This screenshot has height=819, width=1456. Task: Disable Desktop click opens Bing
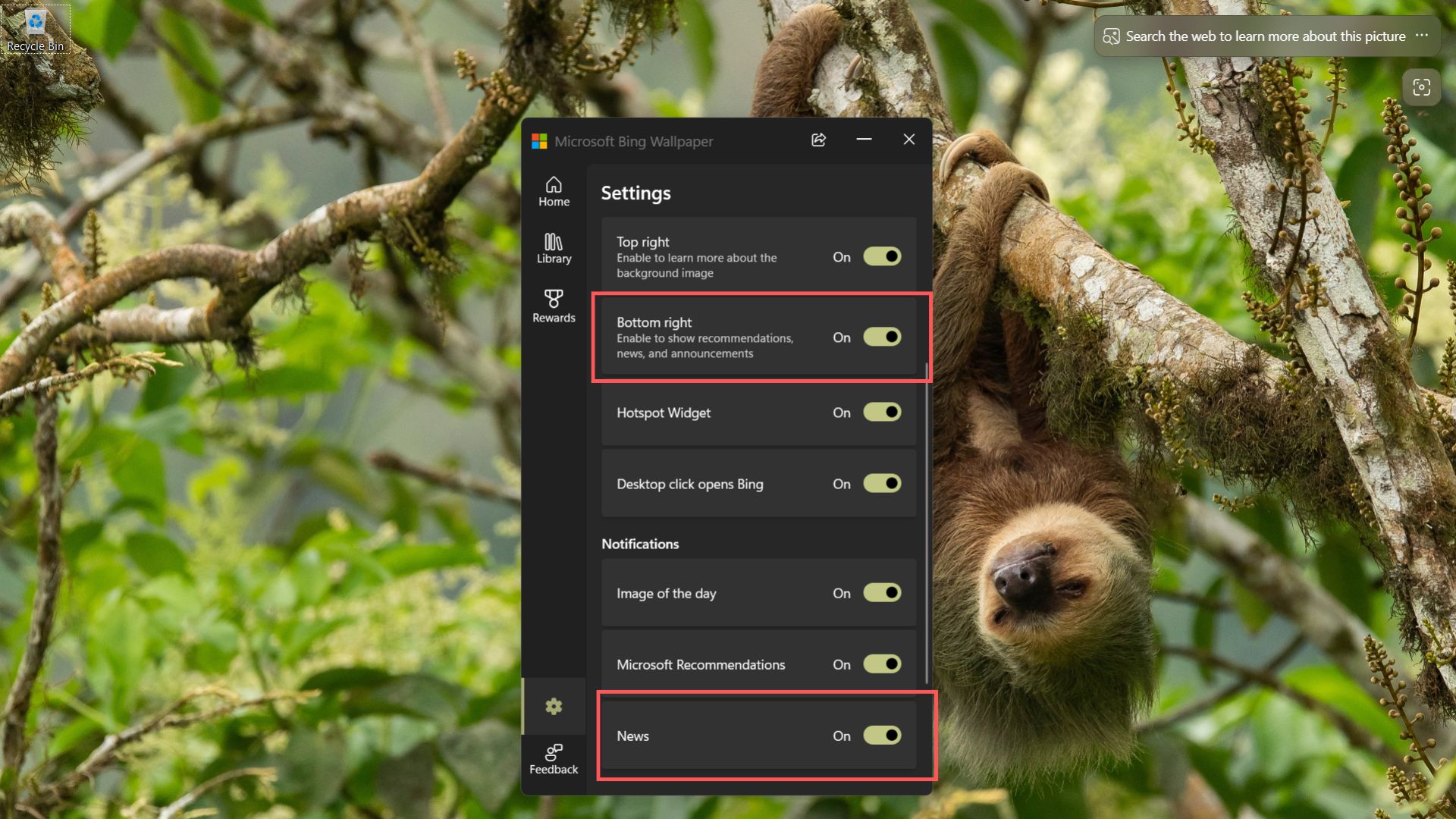pos(882,484)
